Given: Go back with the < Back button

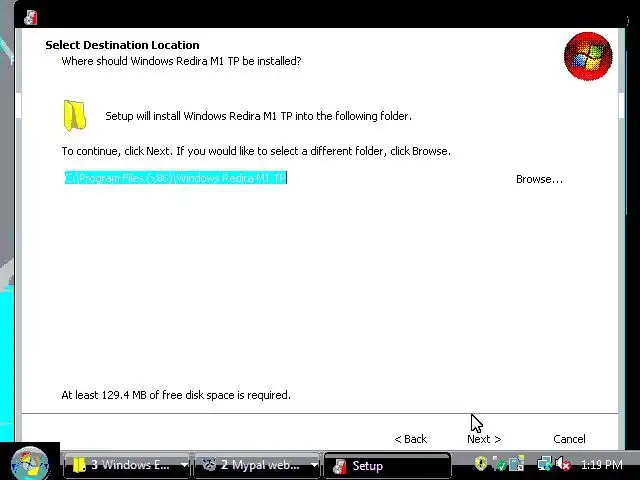Looking at the screenshot, I should click(x=411, y=439).
